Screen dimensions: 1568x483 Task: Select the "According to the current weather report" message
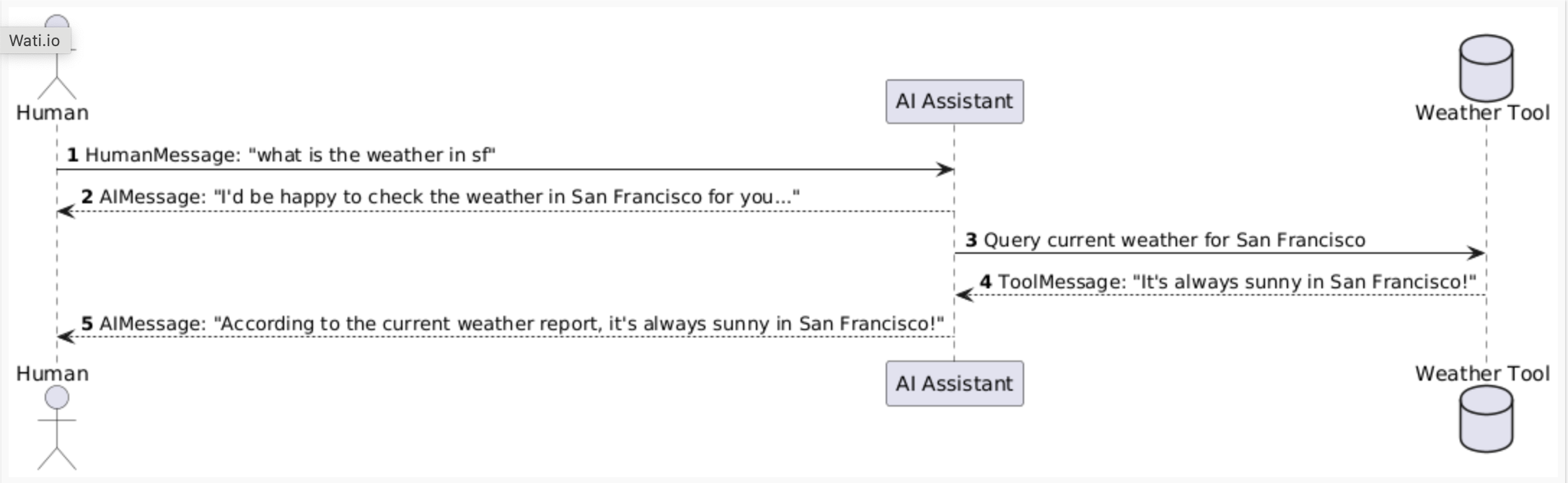point(521,324)
